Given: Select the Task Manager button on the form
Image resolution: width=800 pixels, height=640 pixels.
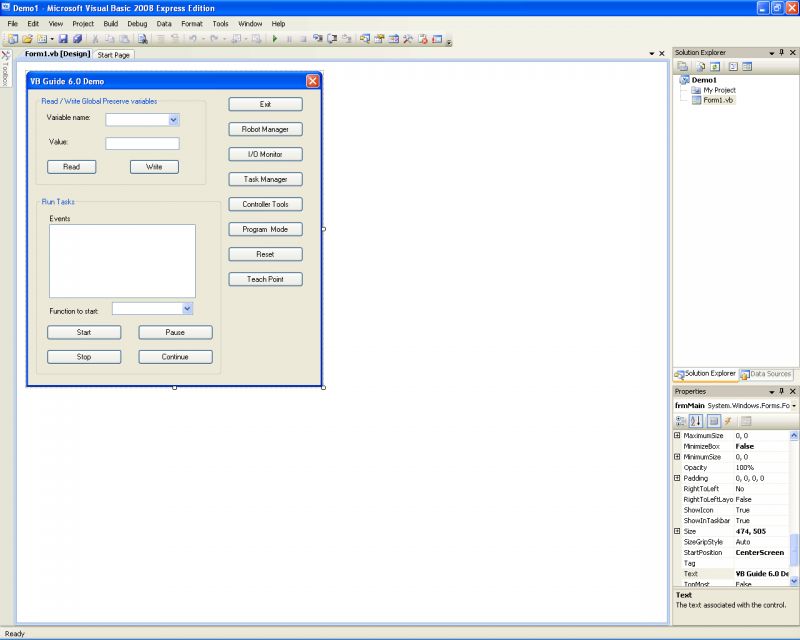Looking at the screenshot, I should (x=265, y=179).
